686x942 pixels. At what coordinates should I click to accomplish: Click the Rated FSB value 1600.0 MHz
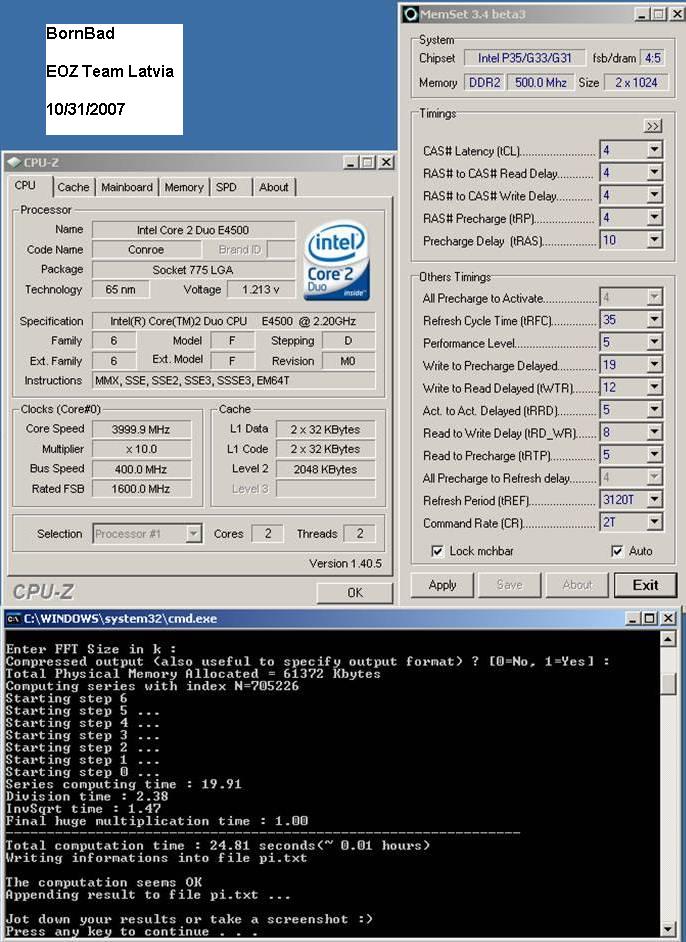tap(141, 488)
